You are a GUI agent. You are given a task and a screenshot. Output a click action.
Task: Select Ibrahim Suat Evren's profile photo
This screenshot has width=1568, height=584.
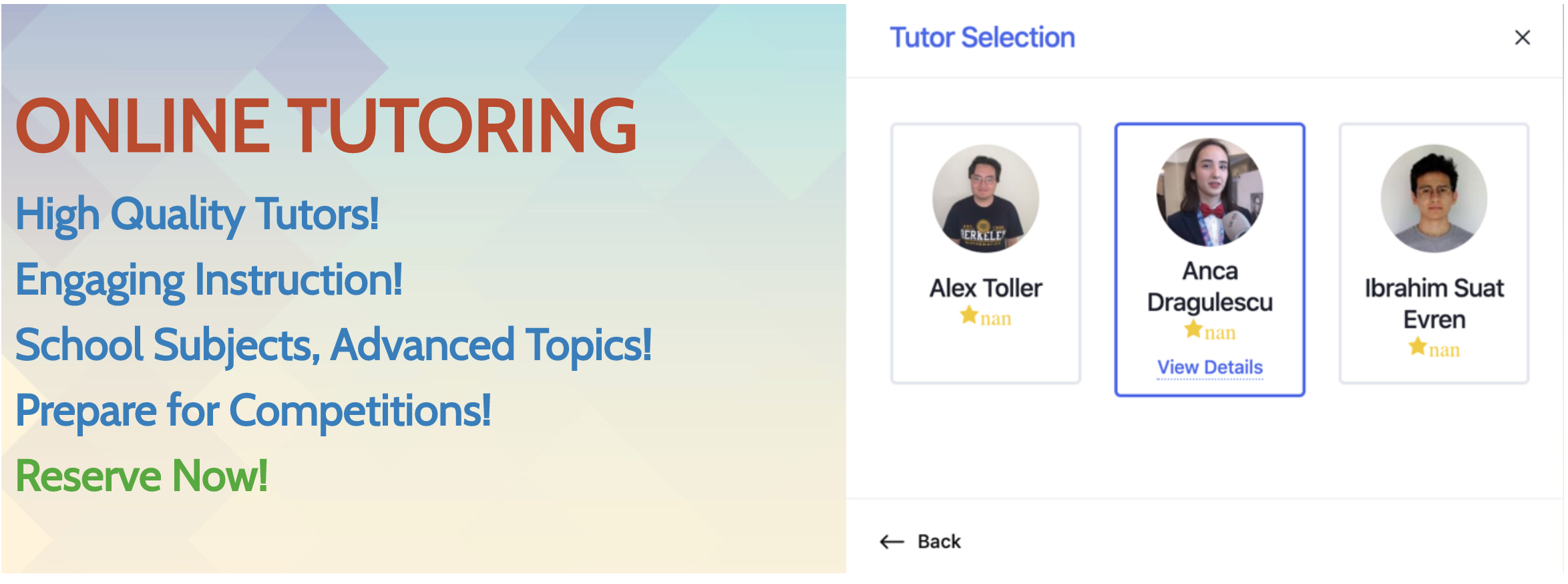(1434, 198)
